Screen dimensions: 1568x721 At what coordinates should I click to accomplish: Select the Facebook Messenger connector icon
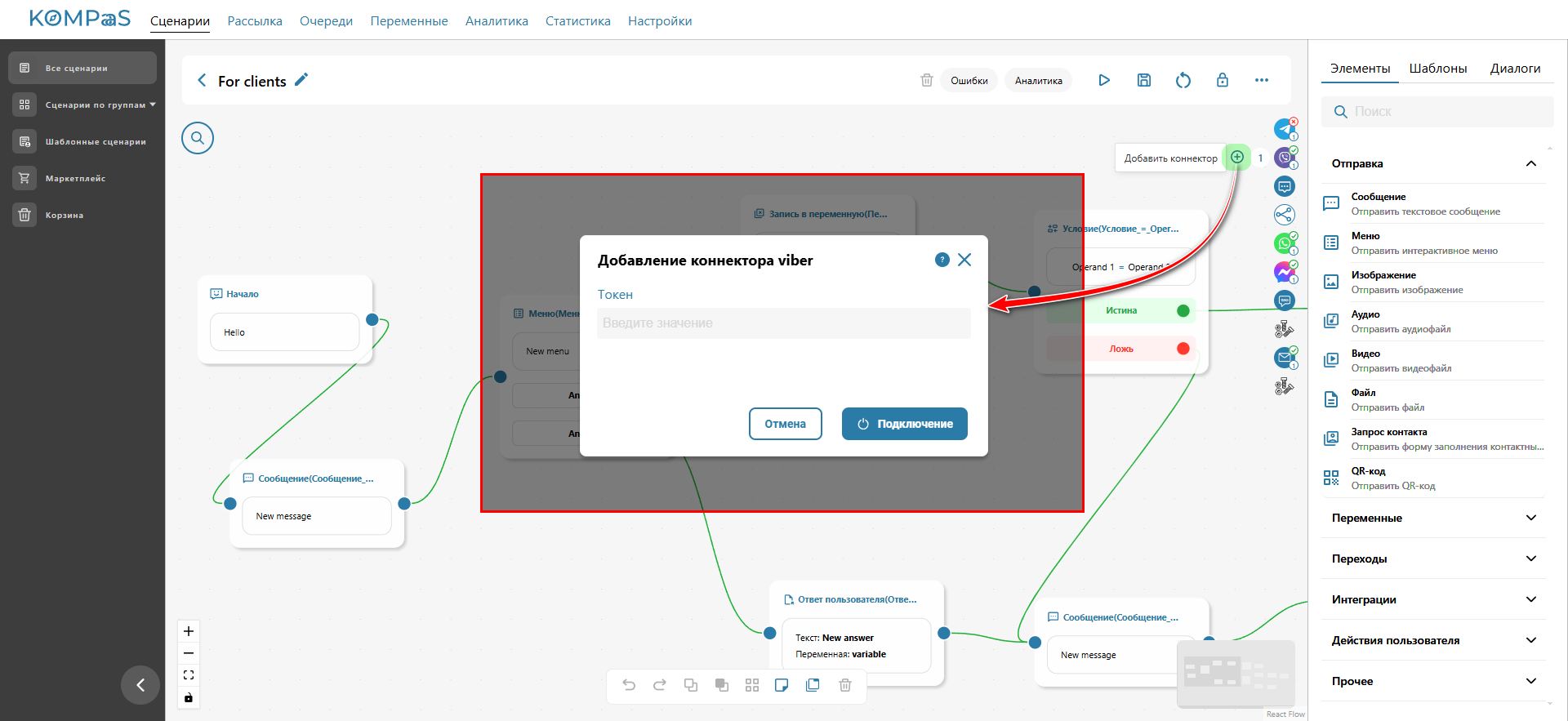[x=1285, y=272]
